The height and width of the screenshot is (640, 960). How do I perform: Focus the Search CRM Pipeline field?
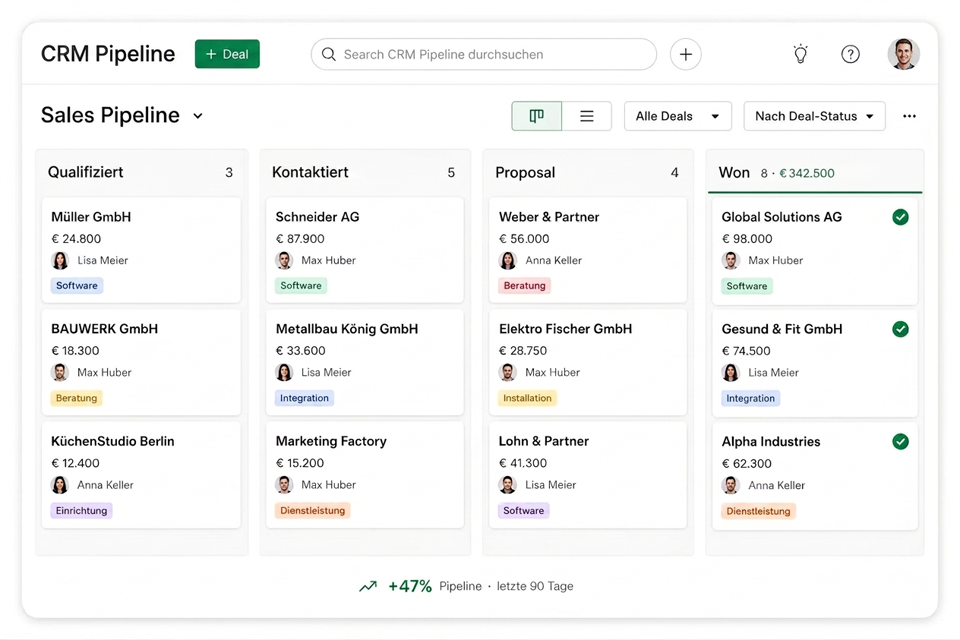484,55
